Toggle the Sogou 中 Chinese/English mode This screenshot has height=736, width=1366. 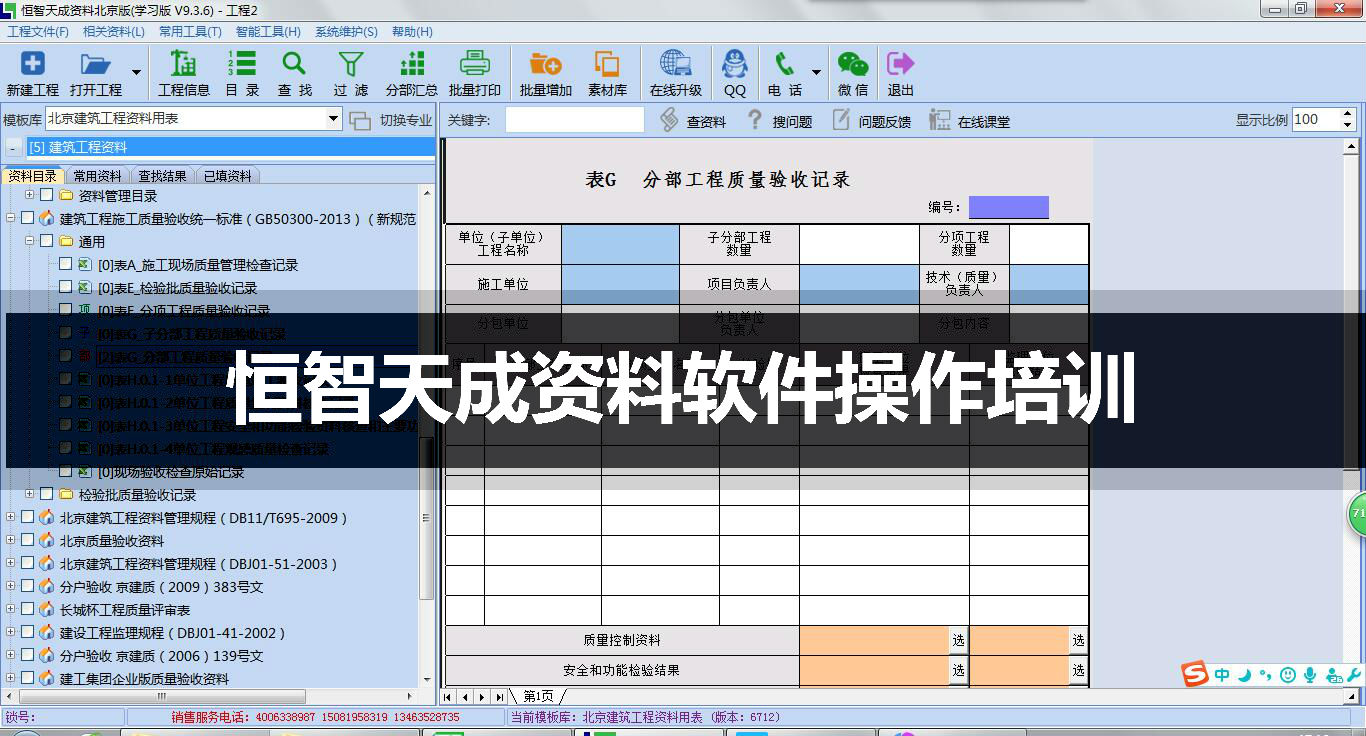1222,675
